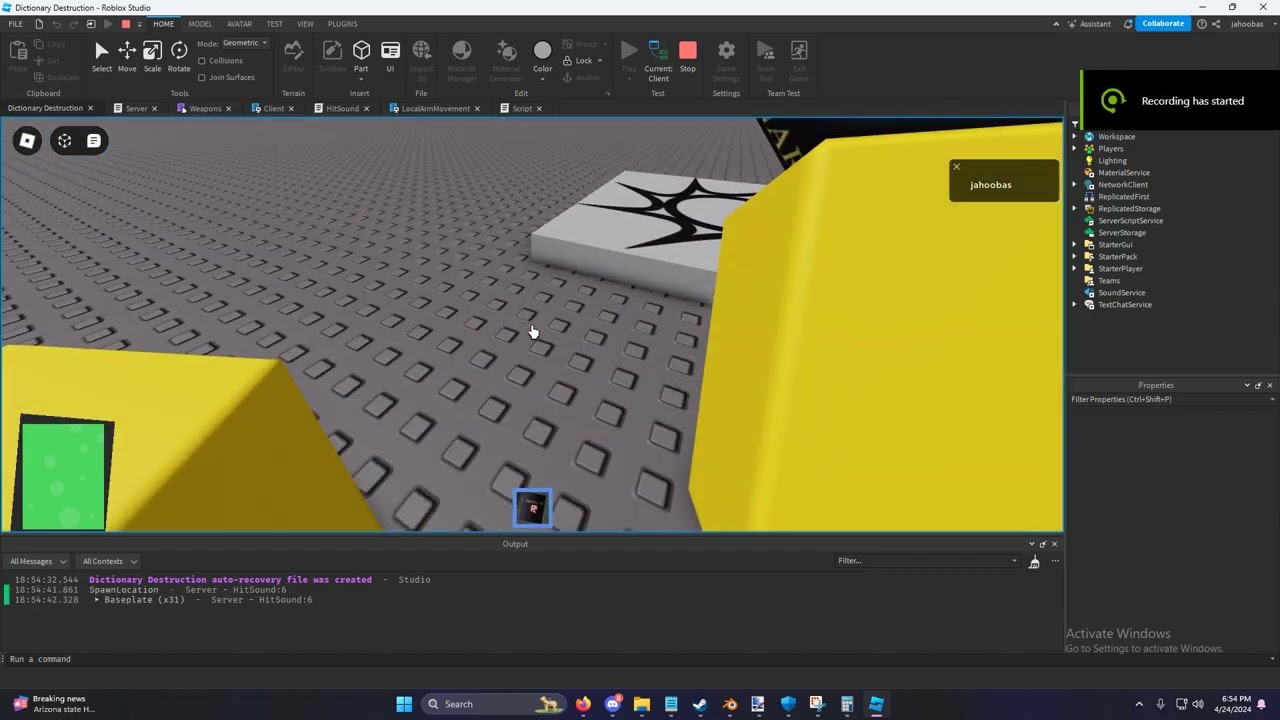Switch the Current: Client view
This screenshot has height=720, width=1280.
[658, 61]
